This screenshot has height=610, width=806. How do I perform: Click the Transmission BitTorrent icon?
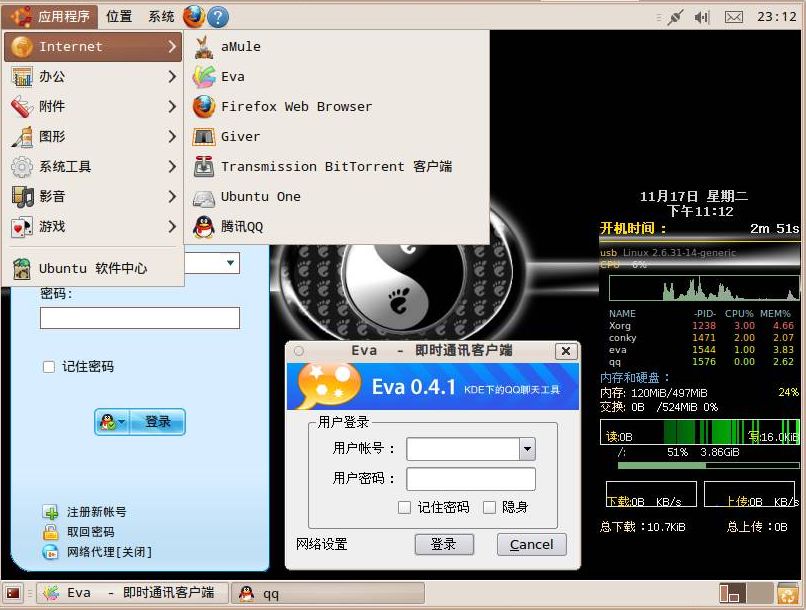pos(204,167)
